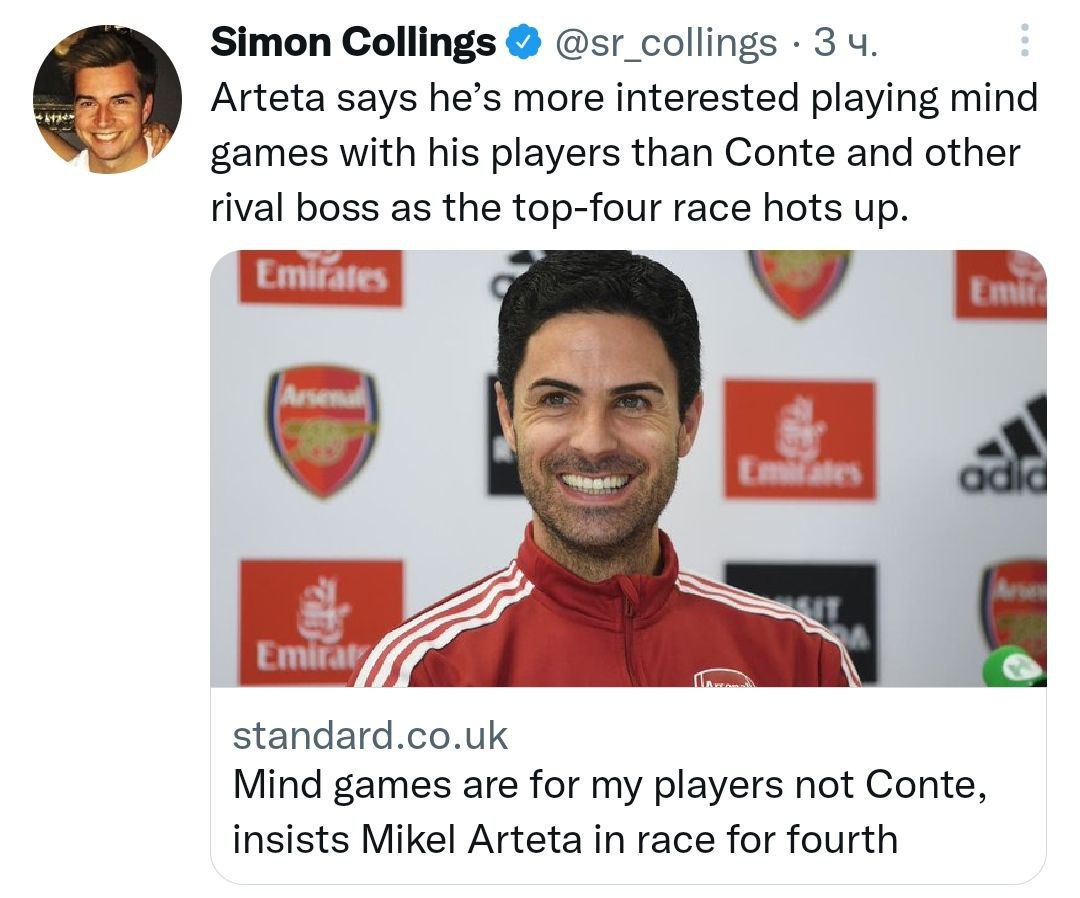1080x898 pixels.
Task: Click the Emirates square beside the Adidas logo
Action: coord(799,439)
